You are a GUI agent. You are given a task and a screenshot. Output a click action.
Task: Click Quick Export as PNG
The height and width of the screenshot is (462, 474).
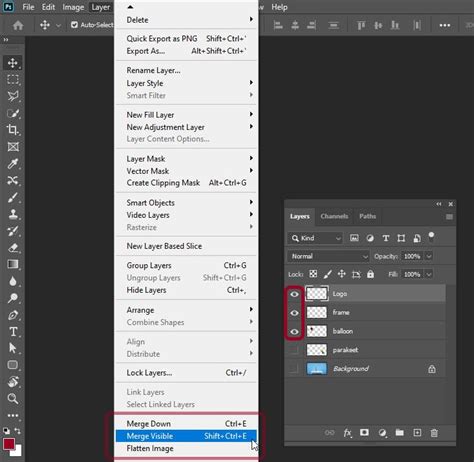pyautogui.click(x=186, y=39)
